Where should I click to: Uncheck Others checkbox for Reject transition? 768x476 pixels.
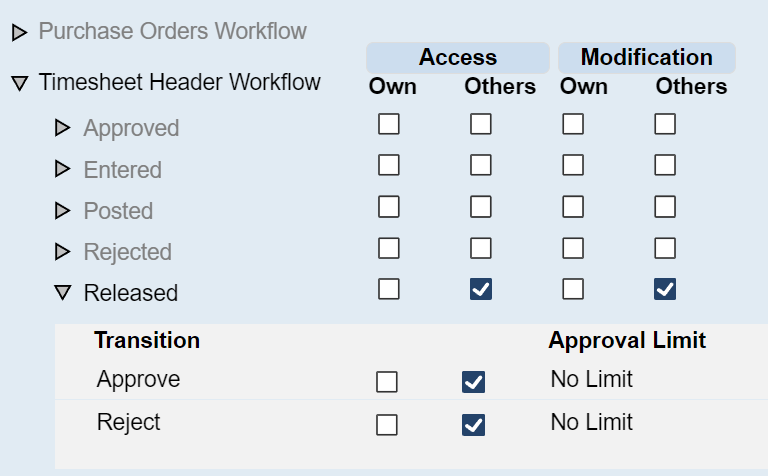click(x=473, y=425)
